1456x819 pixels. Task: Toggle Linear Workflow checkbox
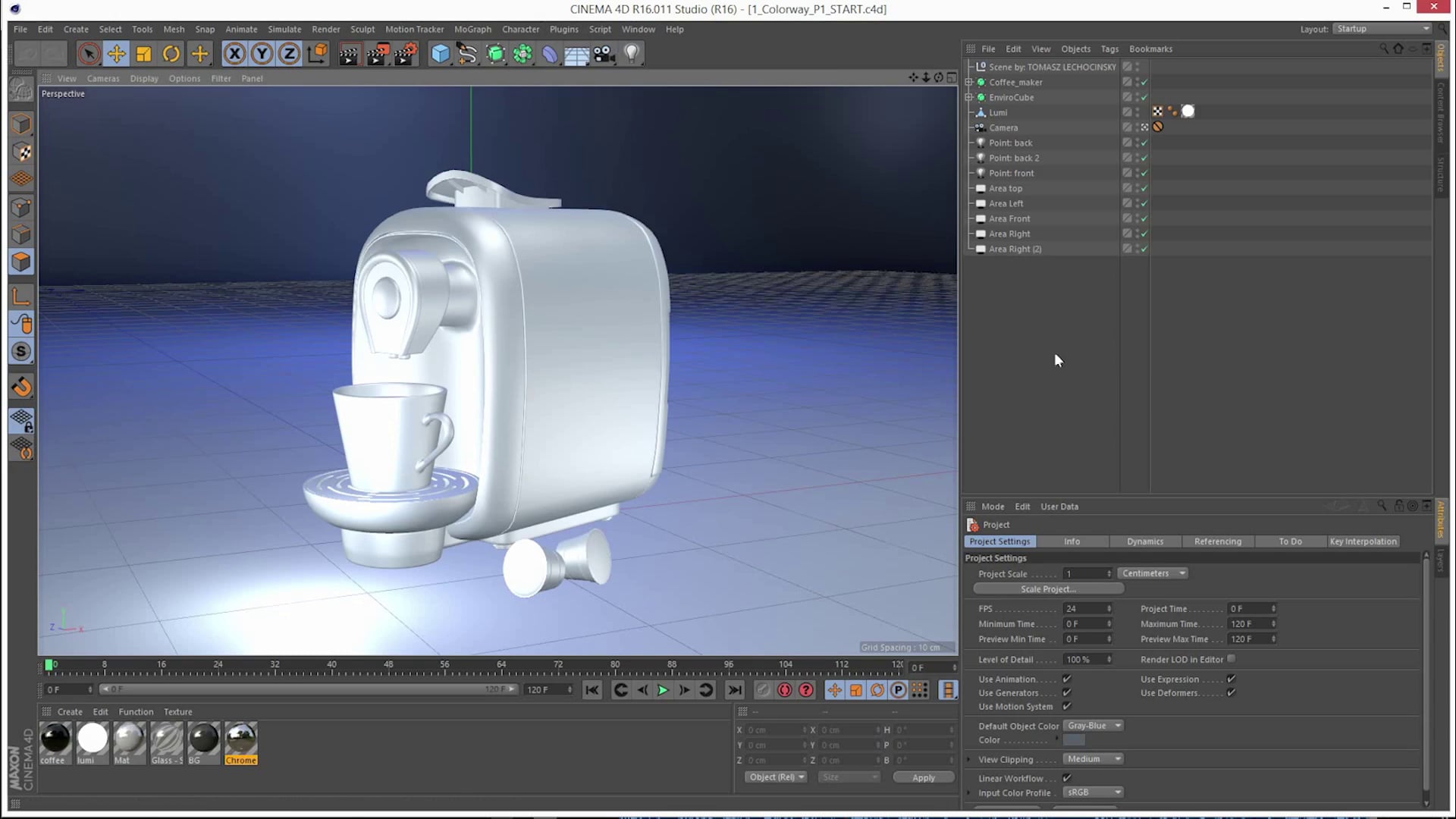pos(1067,778)
